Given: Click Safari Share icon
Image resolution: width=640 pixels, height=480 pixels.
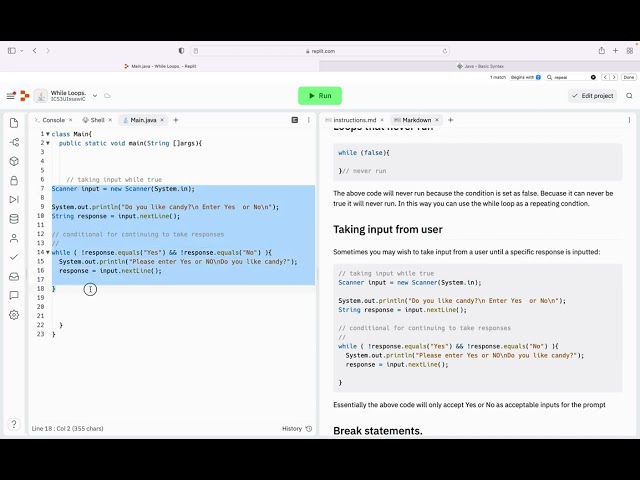Looking at the screenshot, I should (x=602, y=51).
